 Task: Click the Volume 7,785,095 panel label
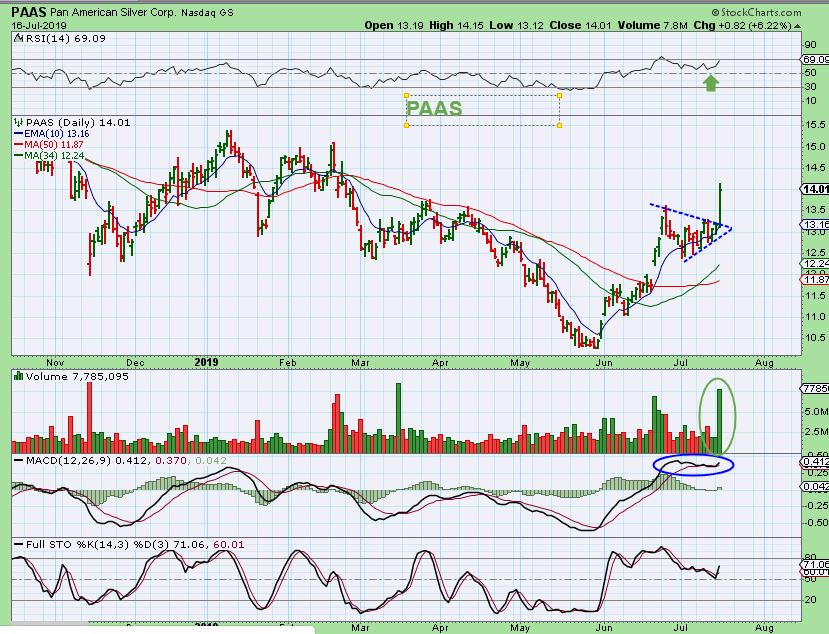pyautogui.click(x=77, y=376)
